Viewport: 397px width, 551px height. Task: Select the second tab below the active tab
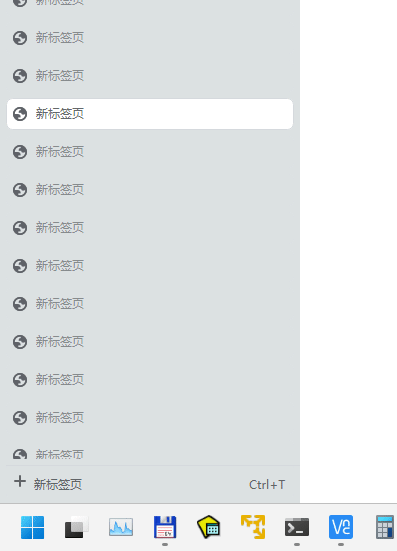pos(150,190)
